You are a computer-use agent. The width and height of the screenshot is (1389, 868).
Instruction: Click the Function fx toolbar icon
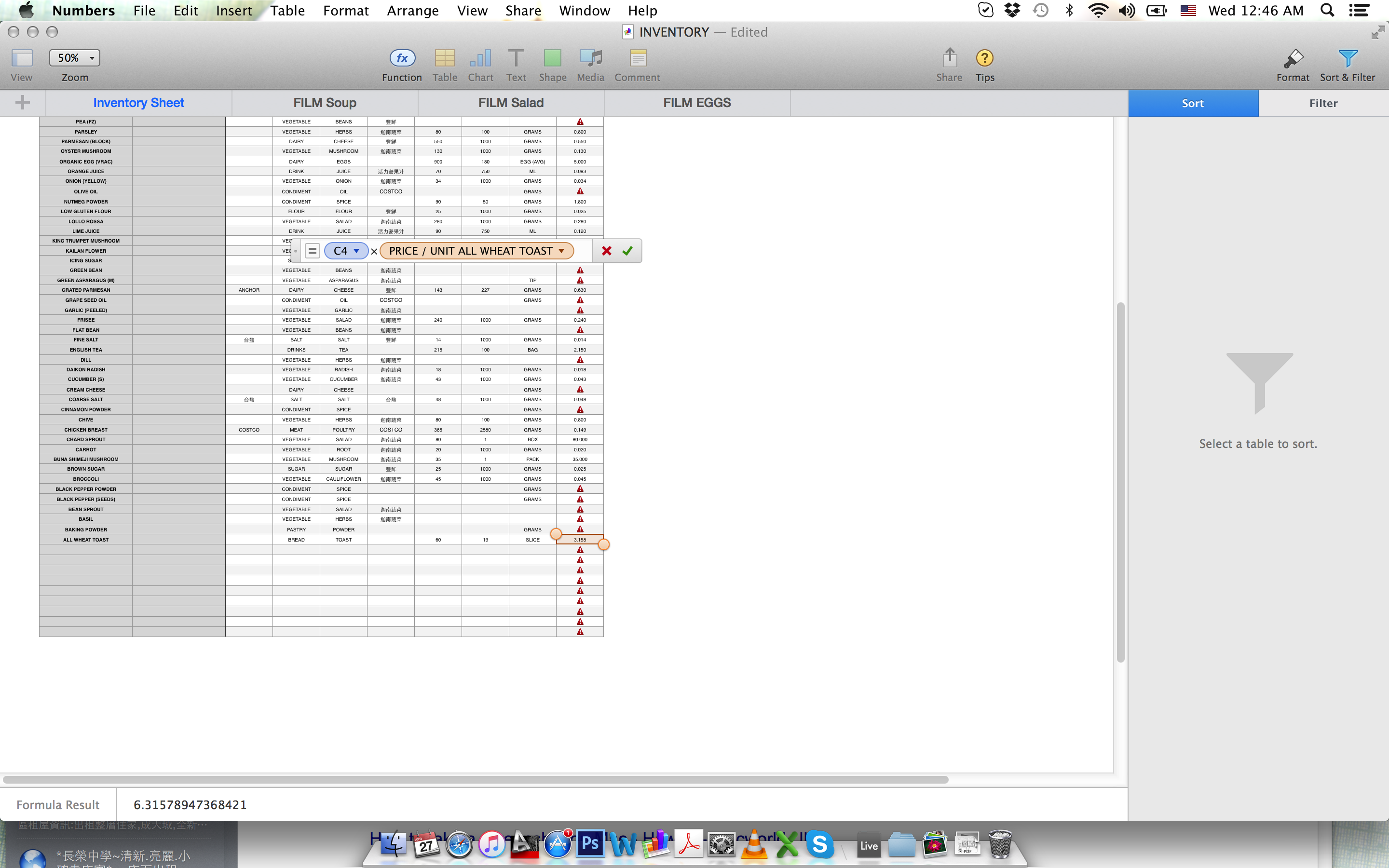(x=402, y=58)
